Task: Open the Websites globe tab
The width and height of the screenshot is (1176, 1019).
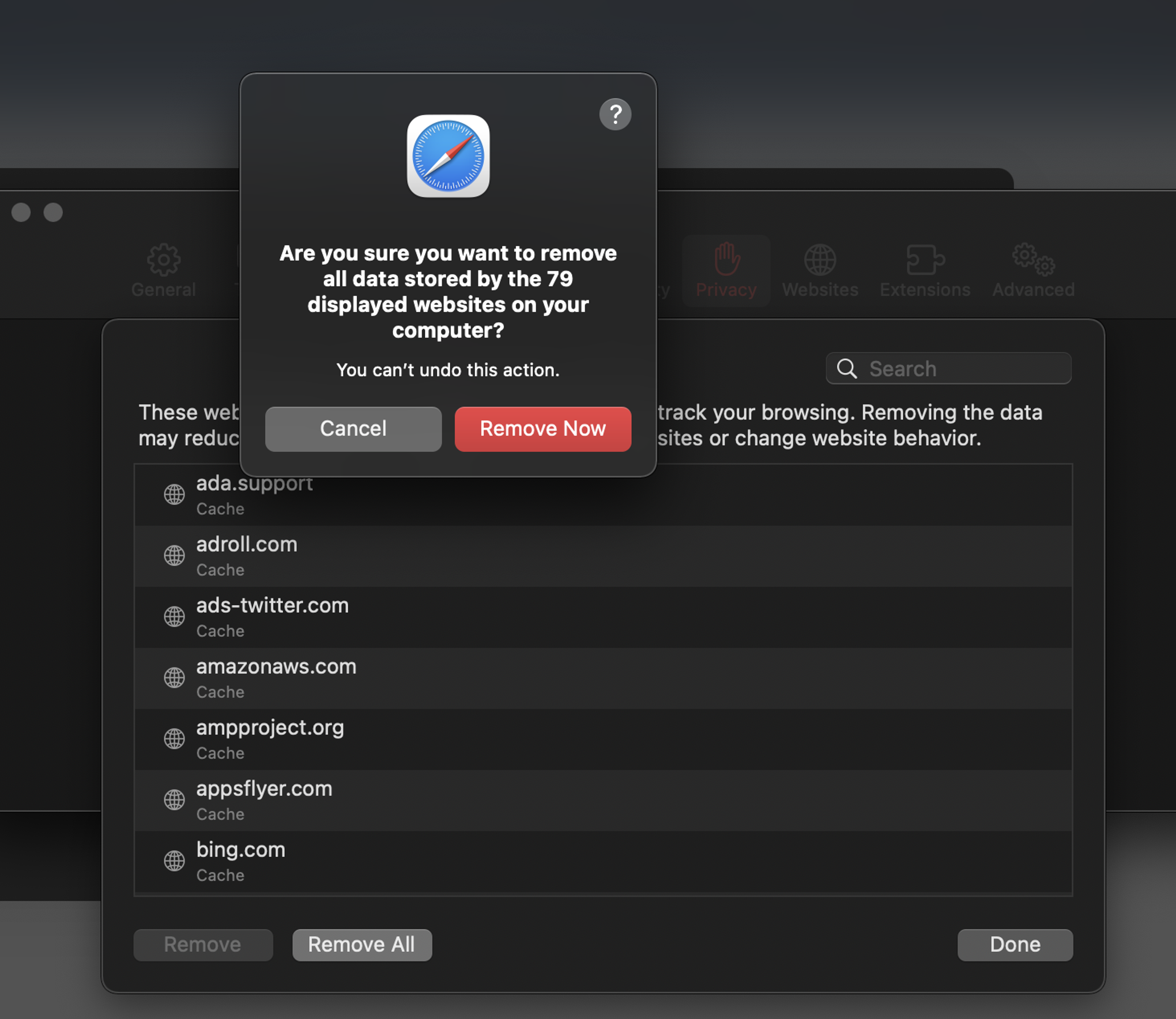Action: 820,271
